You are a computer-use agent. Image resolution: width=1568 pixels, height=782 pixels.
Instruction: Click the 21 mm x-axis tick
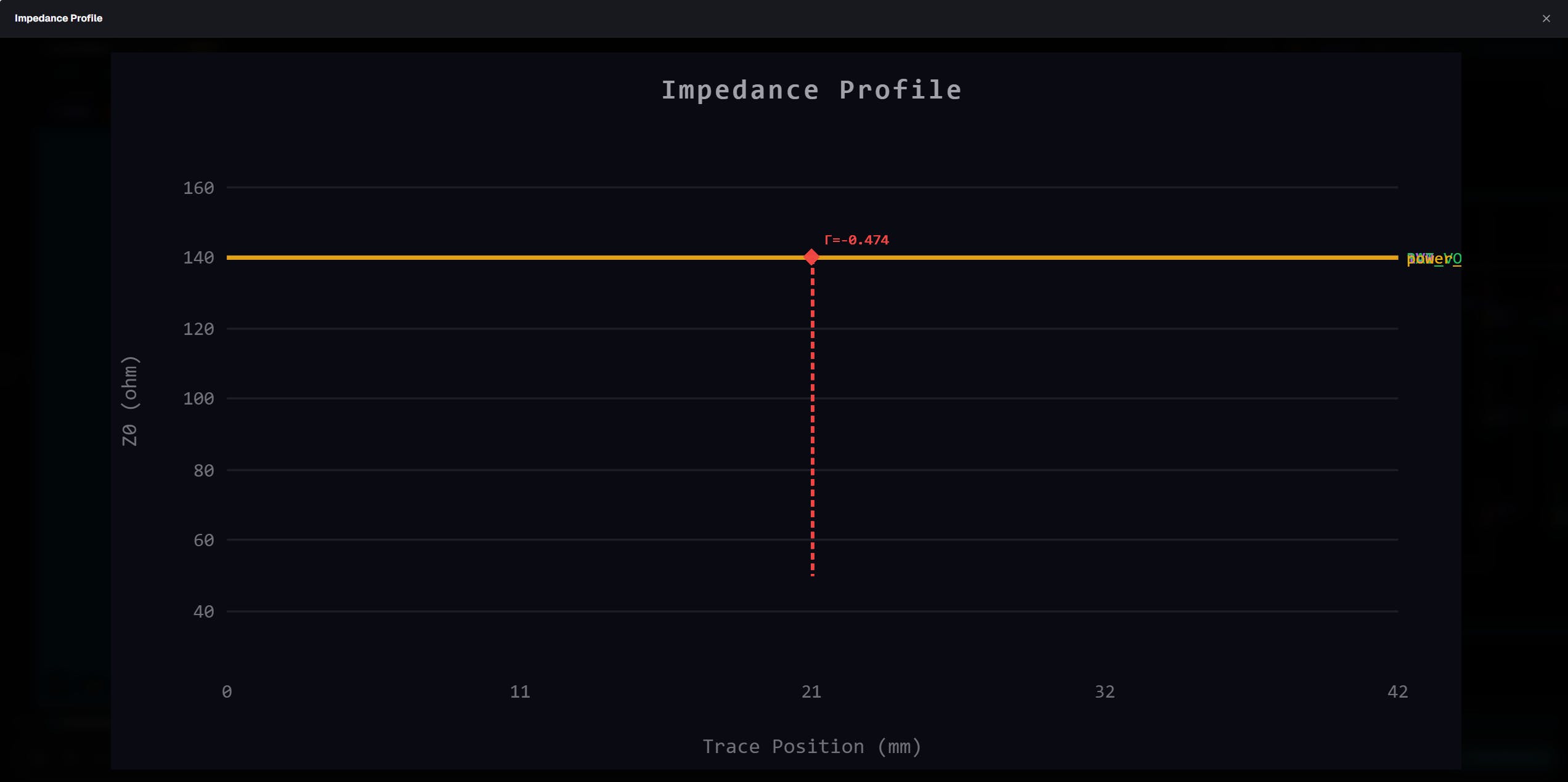click(811, 691)
